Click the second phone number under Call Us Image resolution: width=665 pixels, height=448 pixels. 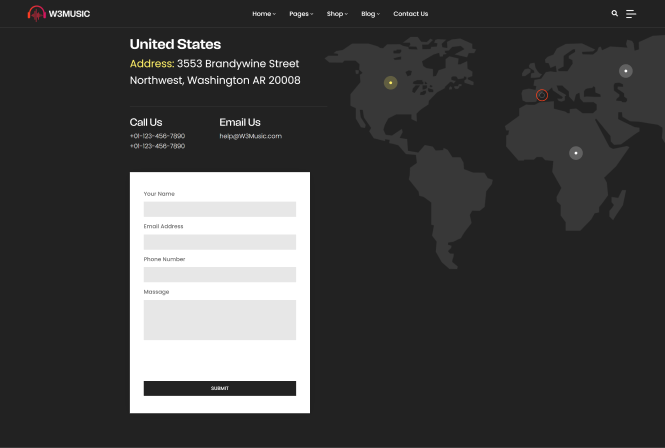pos(157,146)
